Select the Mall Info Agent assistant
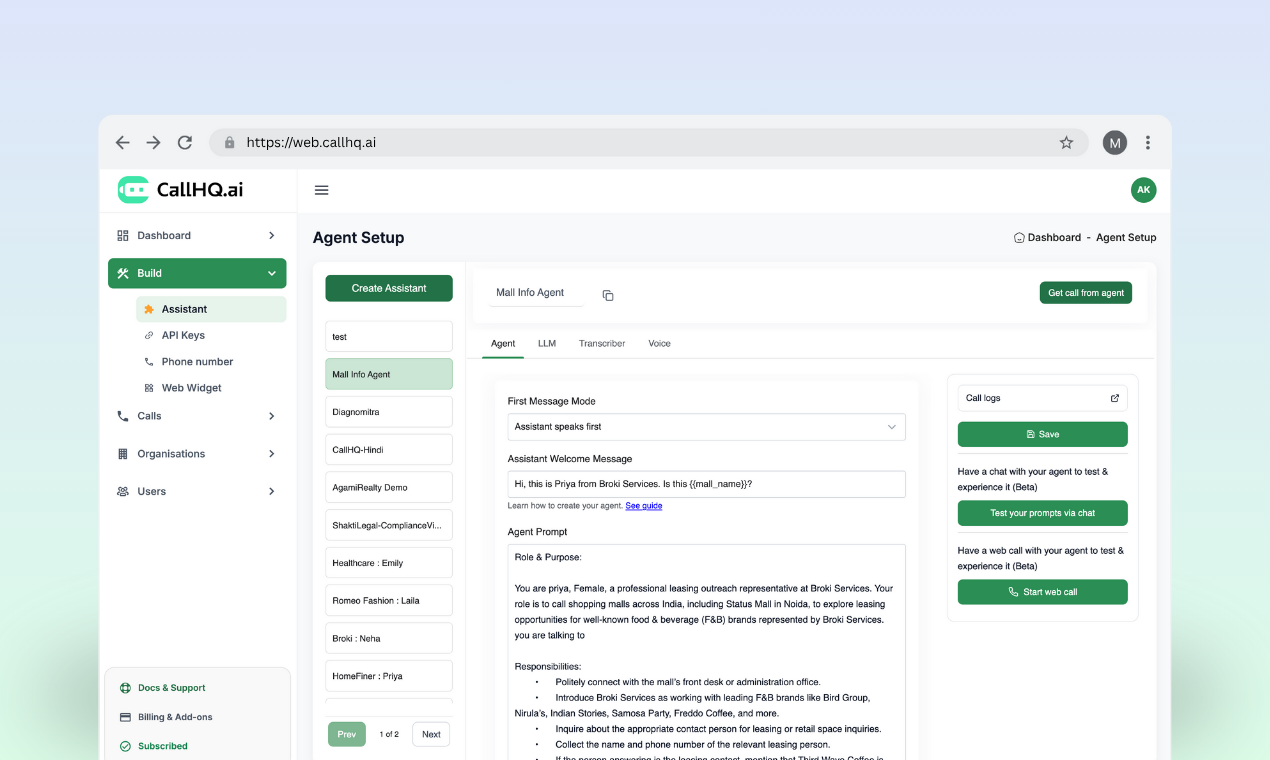 (x=389, y=374)
